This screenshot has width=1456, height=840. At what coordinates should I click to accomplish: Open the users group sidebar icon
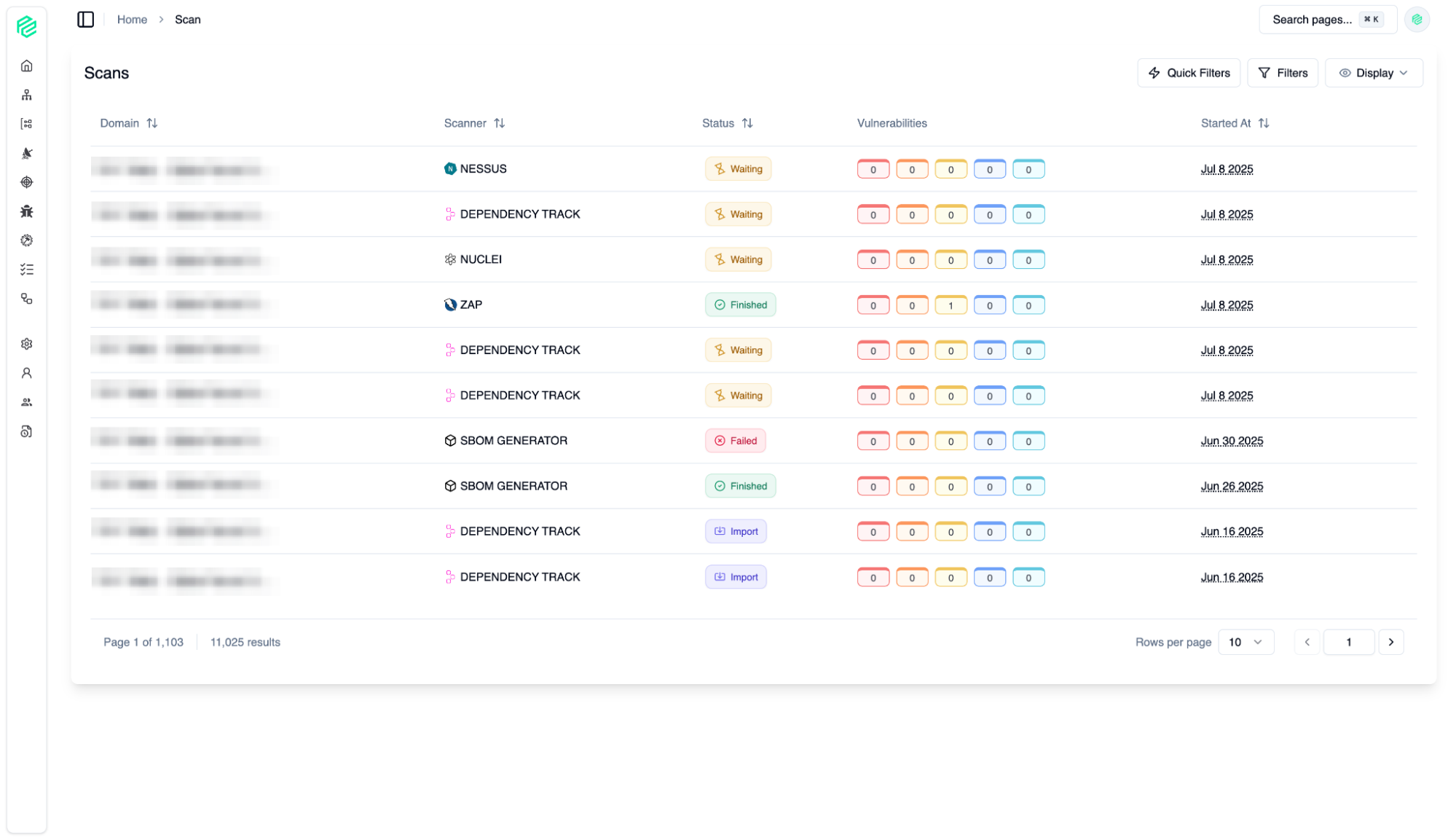coord(27,402)
